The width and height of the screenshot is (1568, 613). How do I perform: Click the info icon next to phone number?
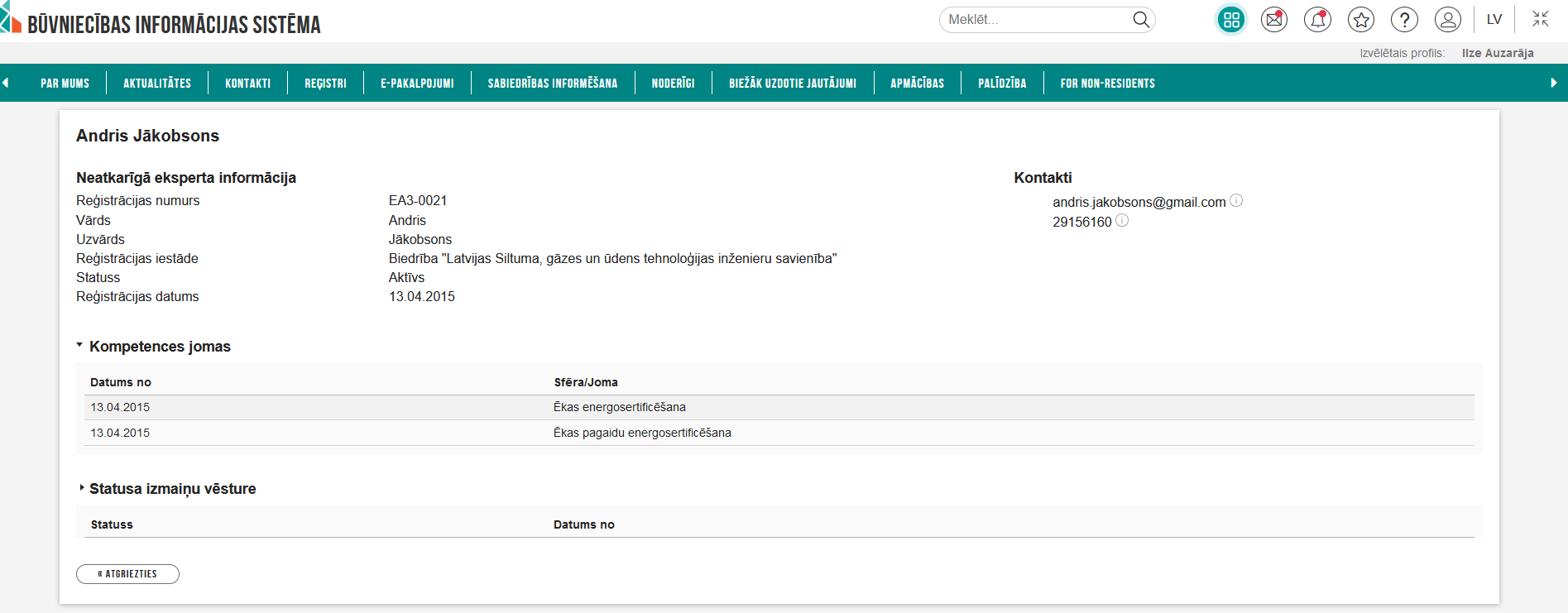pos(1122,220)
